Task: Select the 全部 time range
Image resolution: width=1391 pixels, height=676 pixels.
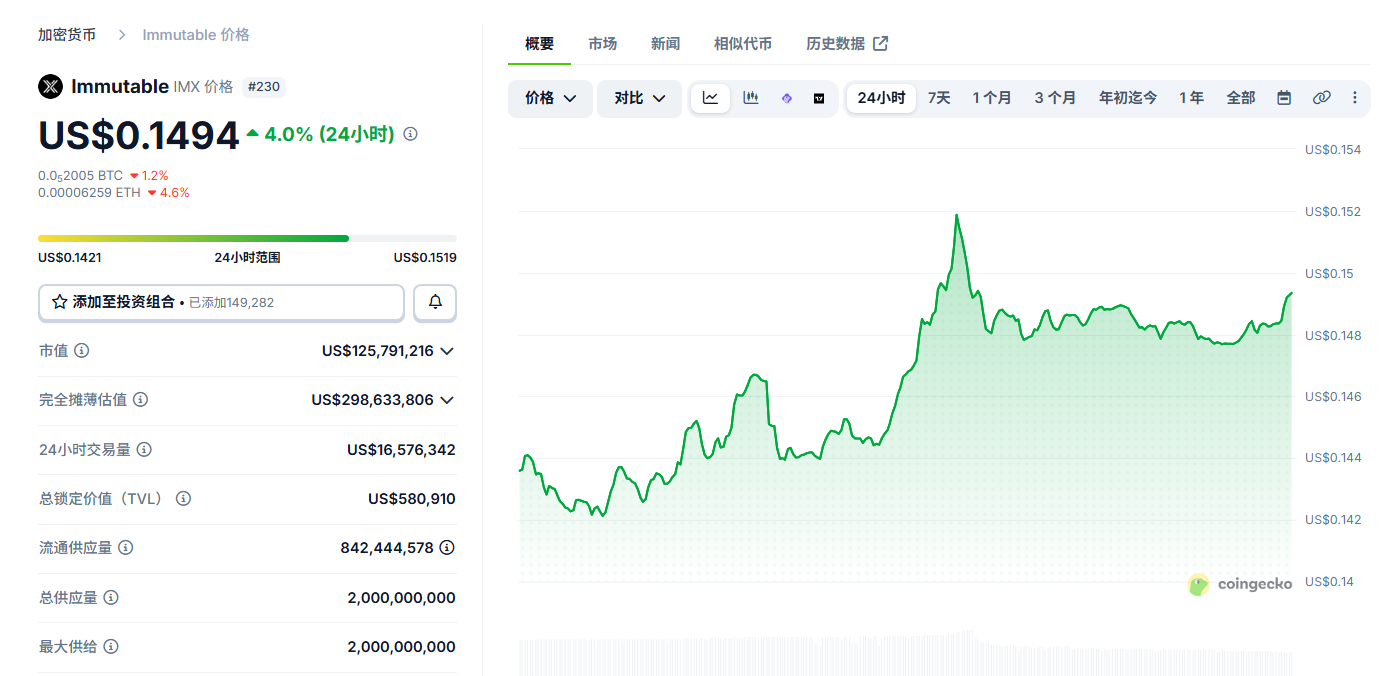Action: point(1241,98)
